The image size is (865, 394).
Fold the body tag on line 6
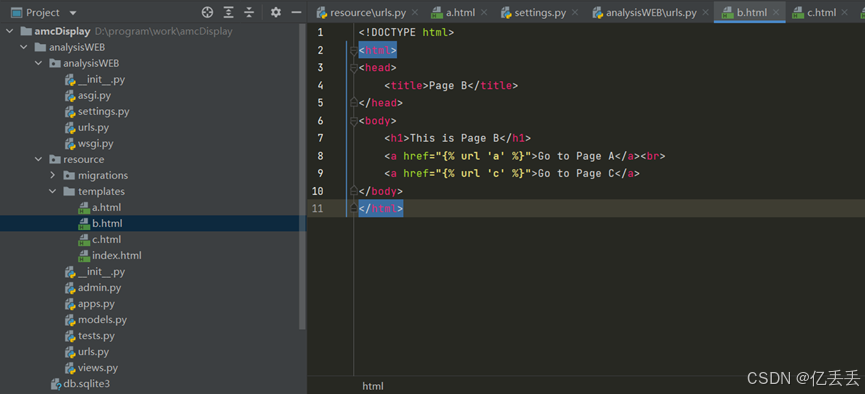click(354, 121)
